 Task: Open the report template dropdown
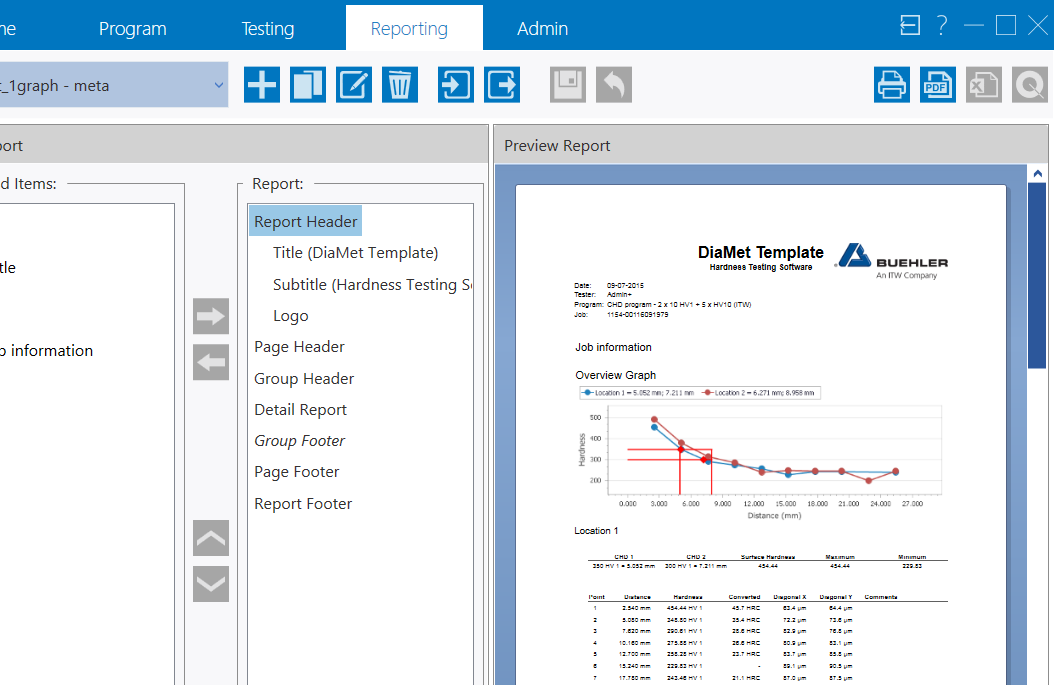coord(219,85)
